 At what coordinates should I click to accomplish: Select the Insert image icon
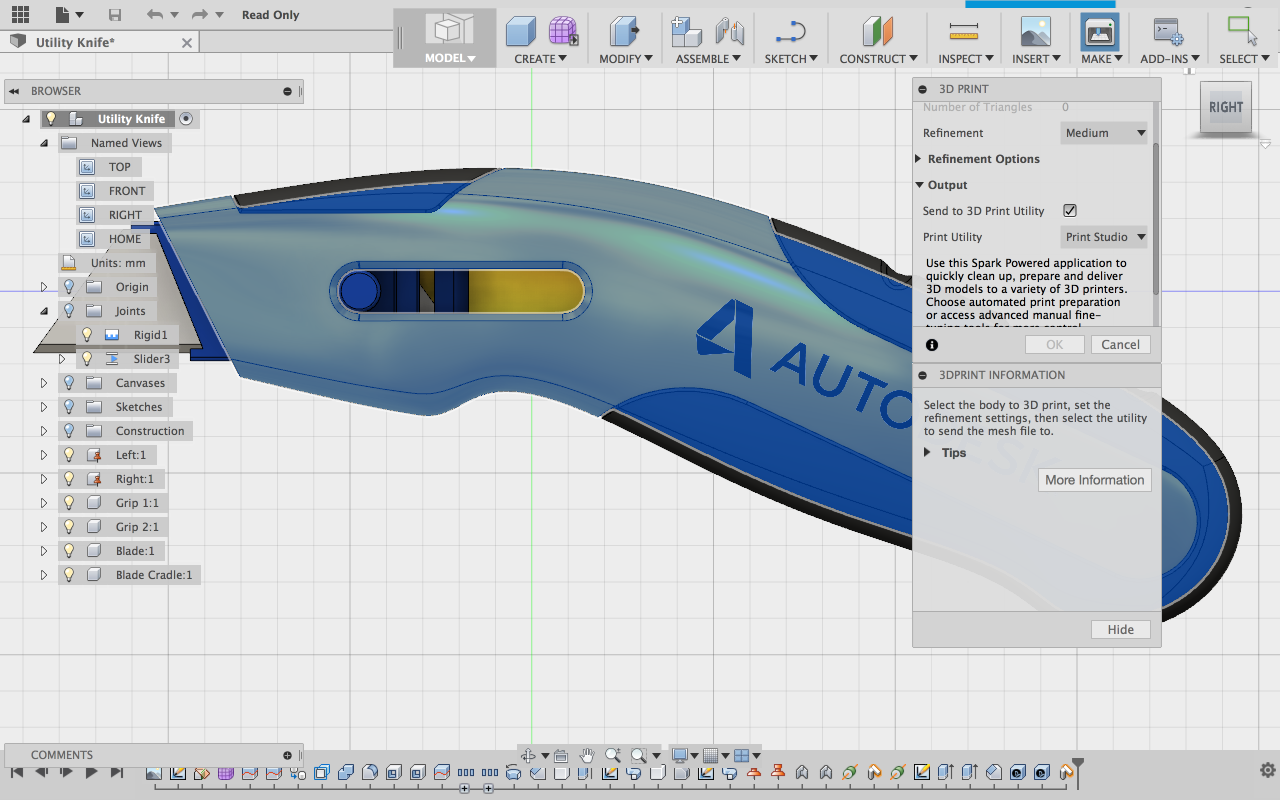1035,32
